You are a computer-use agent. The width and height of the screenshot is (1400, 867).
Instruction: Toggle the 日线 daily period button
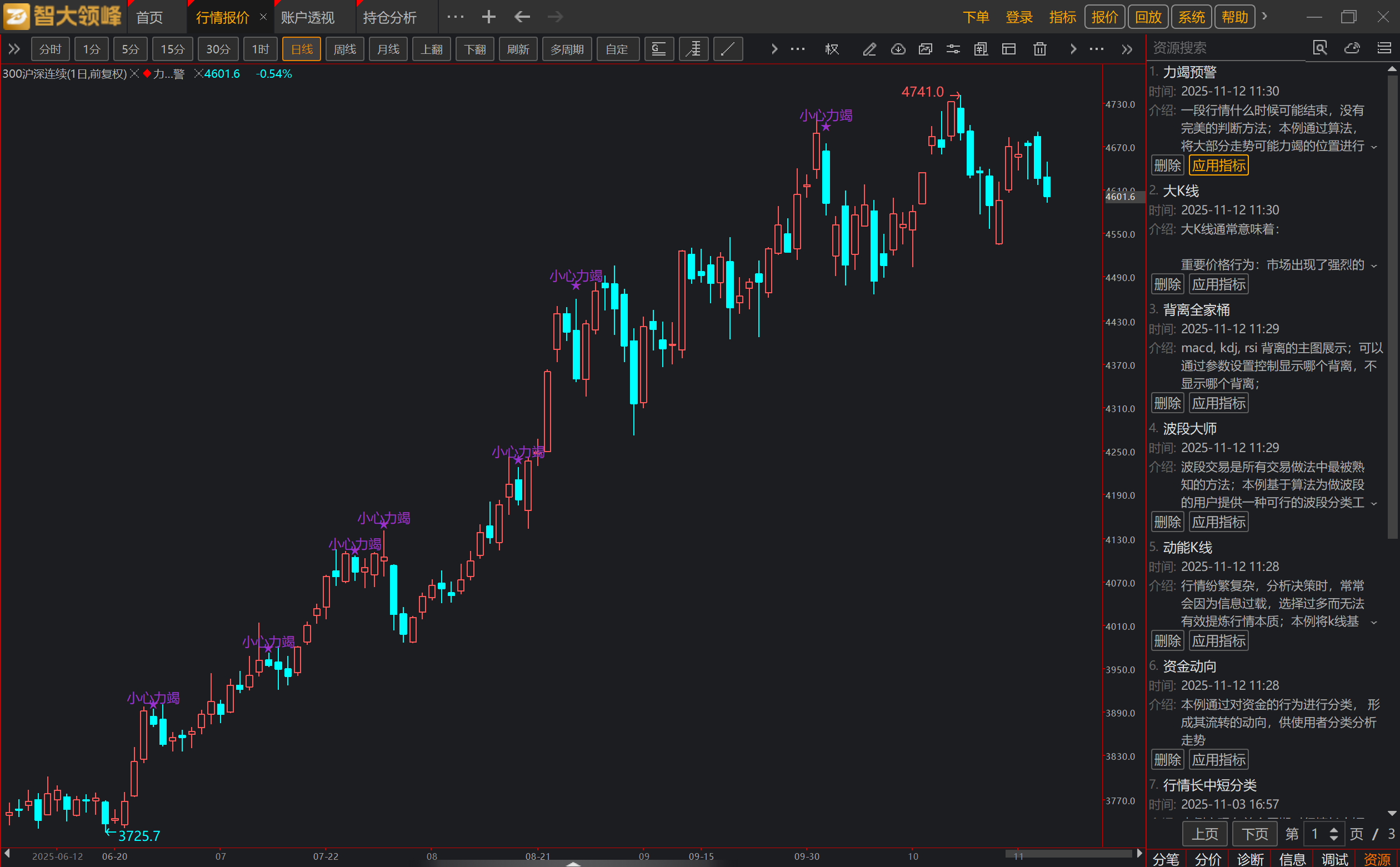301,49
